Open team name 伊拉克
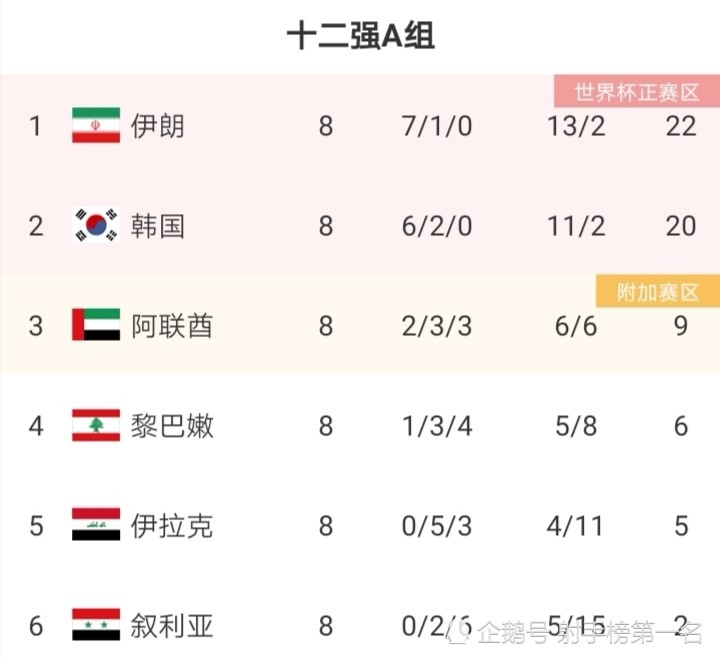 tap(172, 525)
